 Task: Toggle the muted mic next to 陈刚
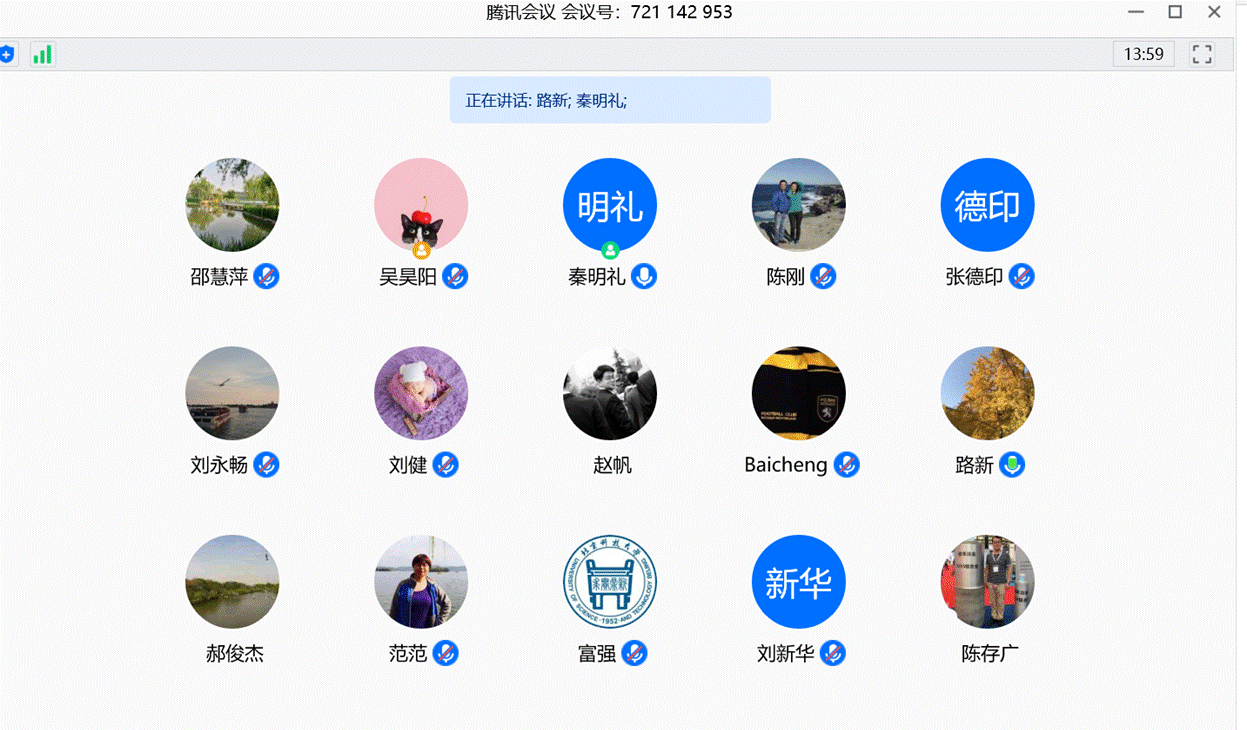point(823,277)
